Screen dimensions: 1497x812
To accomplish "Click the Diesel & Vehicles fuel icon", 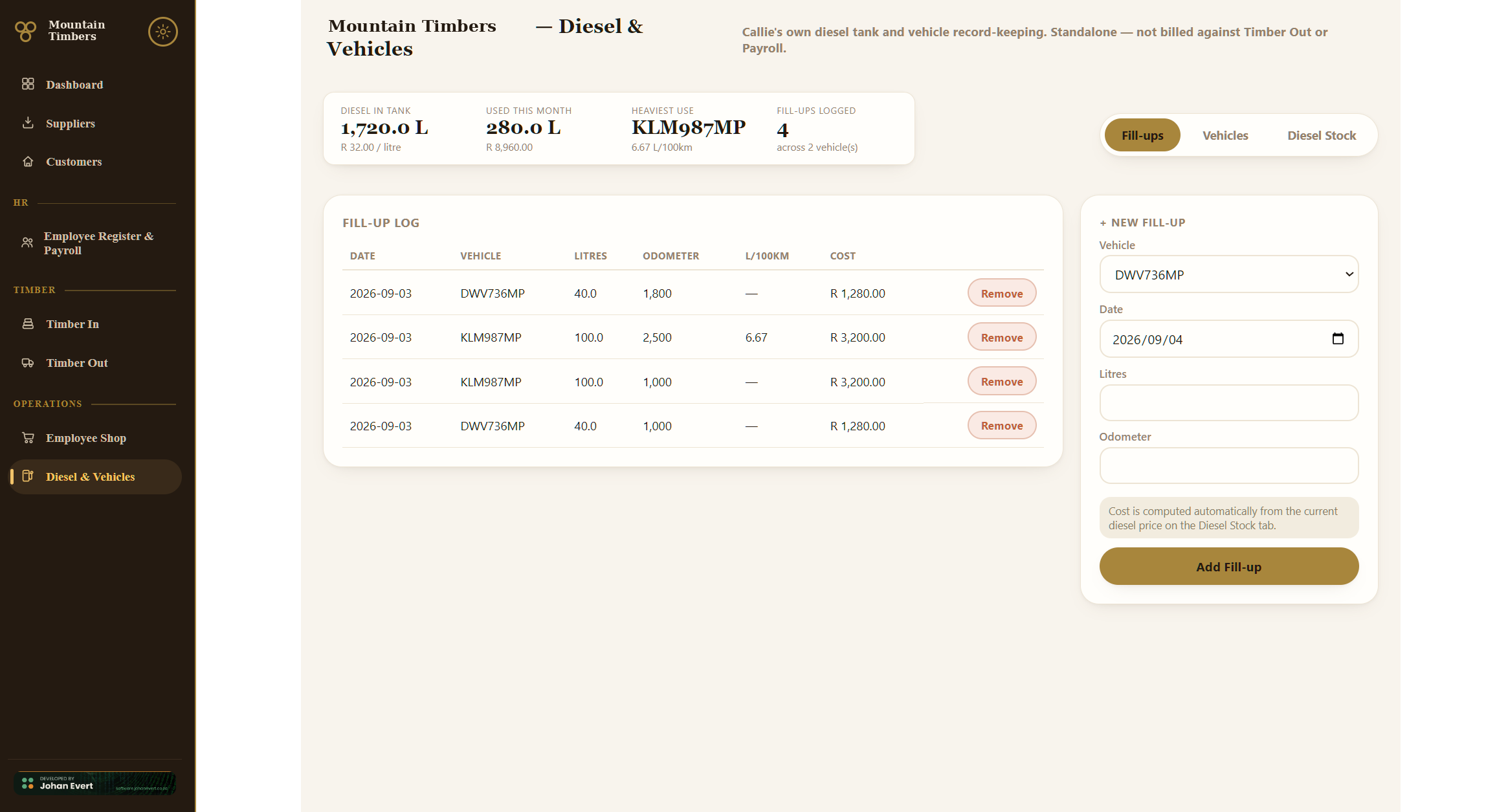I will 28,476.
